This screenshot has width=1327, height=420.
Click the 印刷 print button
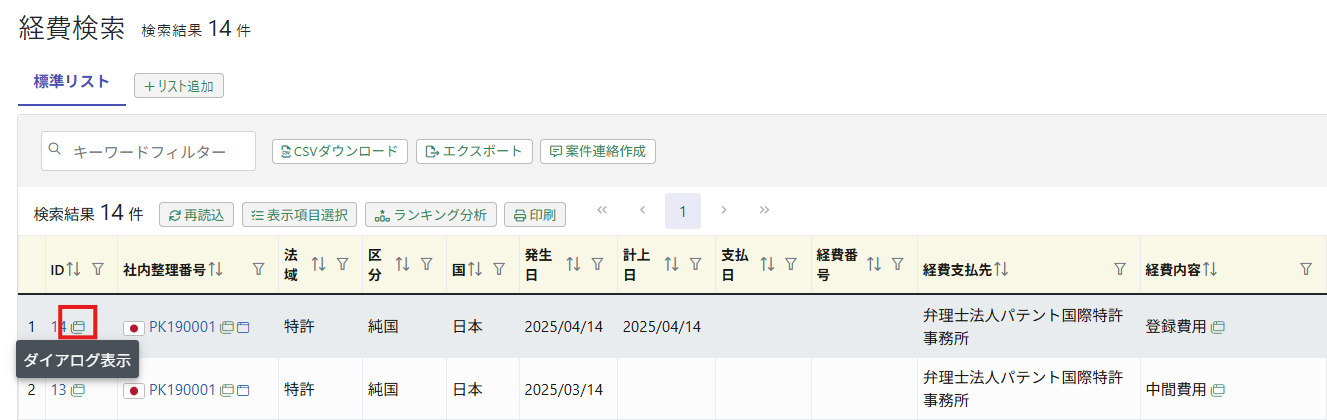535,214
